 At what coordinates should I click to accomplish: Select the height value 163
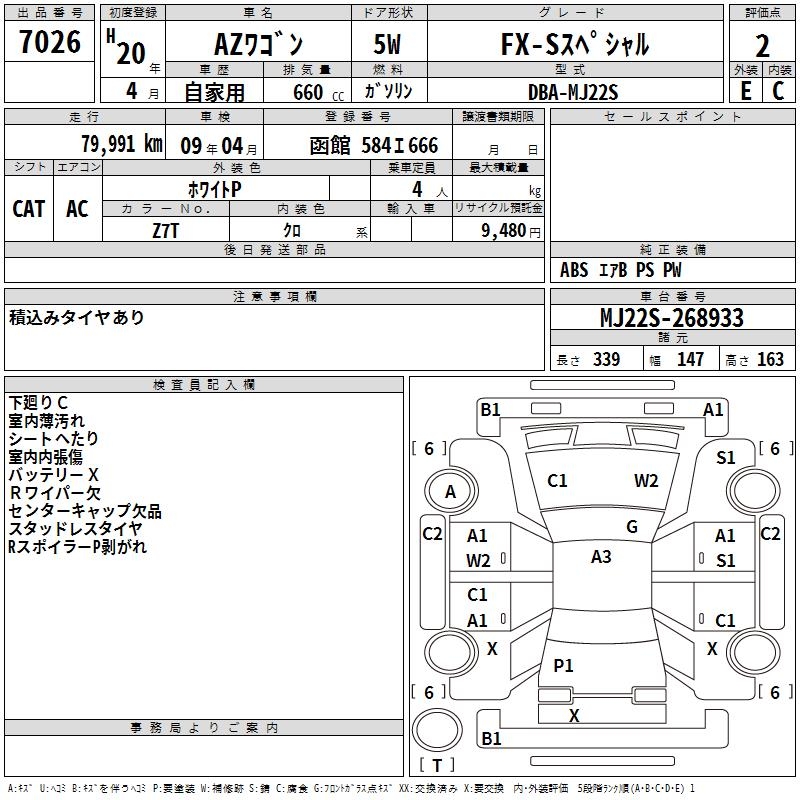click(770, 359)
